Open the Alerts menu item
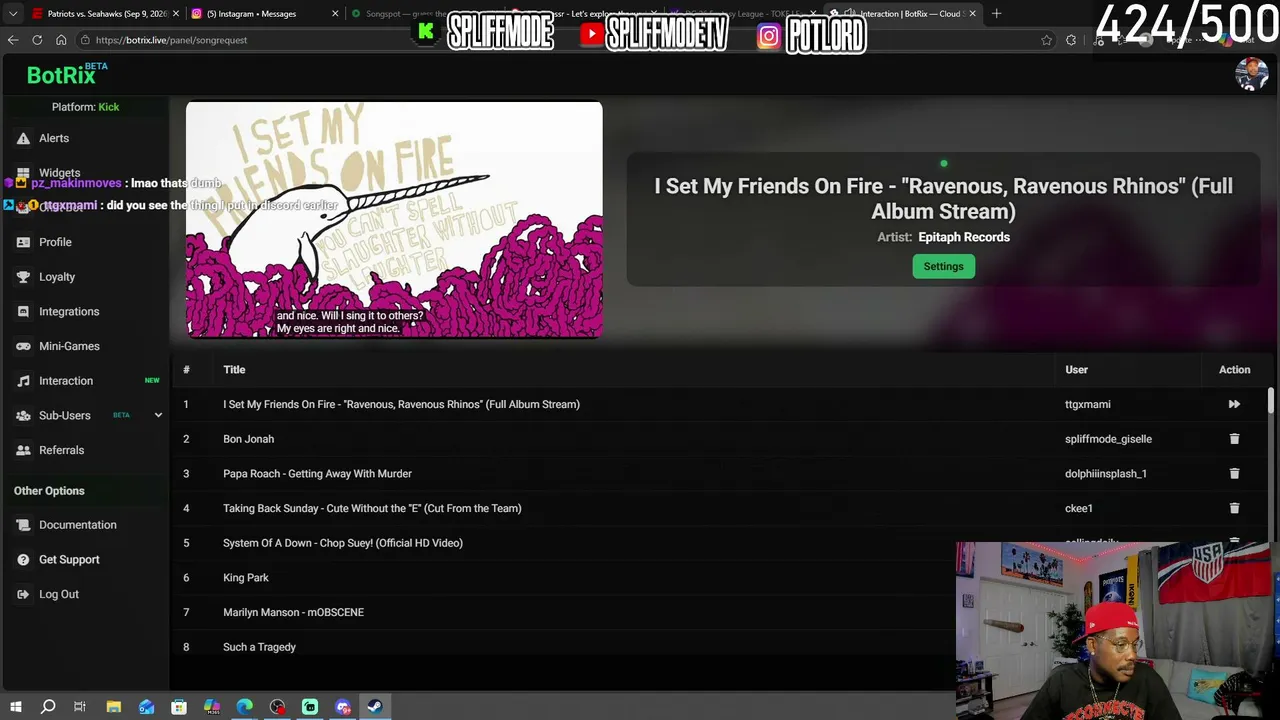This screenshot has height=720, width=1280. point(54,138)
